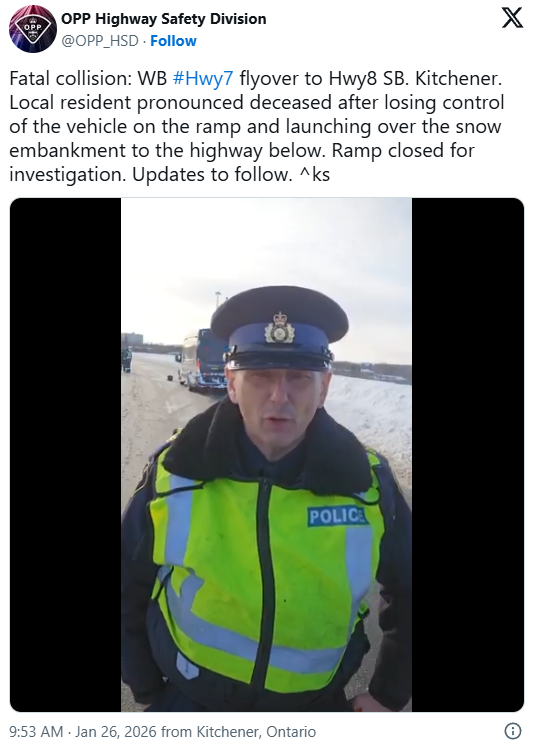Image resolution: width=533 pixels, height=741 pixels.
Task: Click the @OPP_HSD handle
Action: click(100, 41)
